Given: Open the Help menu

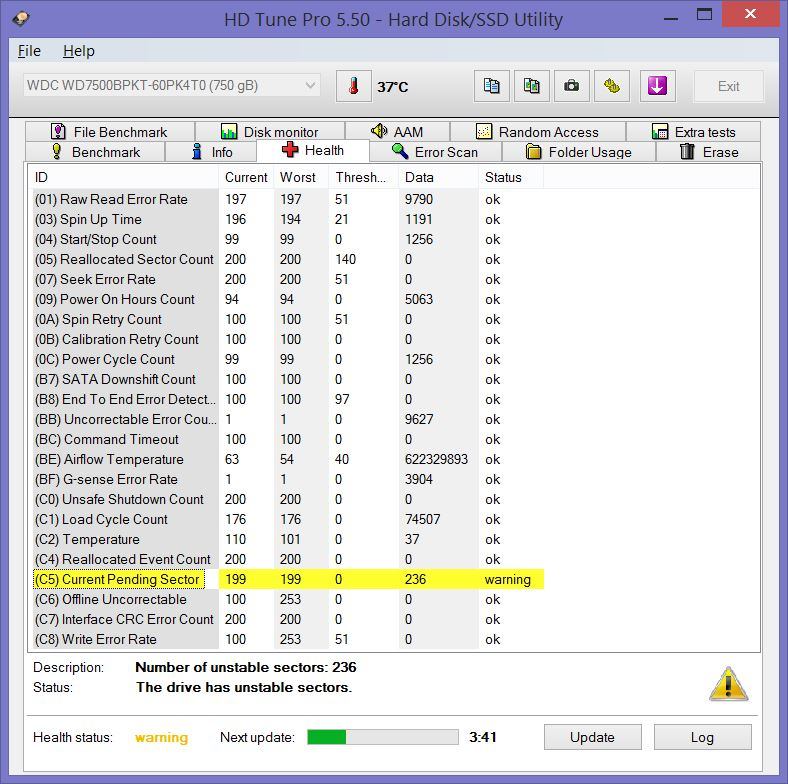Looking at the screenshot, I should click(78, 51).
